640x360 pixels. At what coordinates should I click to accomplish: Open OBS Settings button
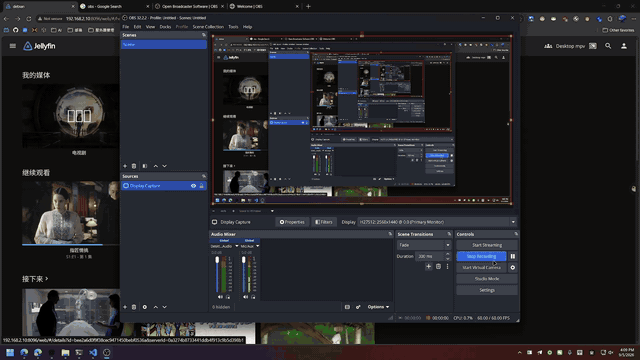(487, 290)
